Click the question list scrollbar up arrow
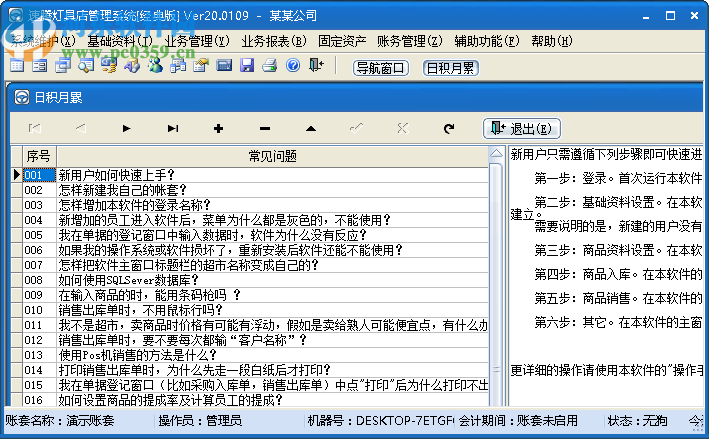Image resolution: width=709 pixels, height=439 pixels. pos(496,153)
